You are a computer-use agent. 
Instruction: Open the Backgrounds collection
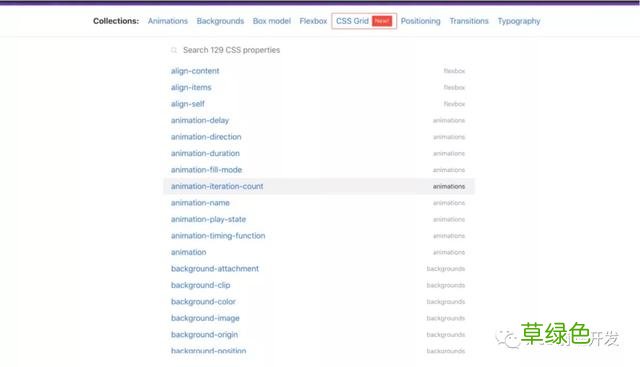[220, 21]
